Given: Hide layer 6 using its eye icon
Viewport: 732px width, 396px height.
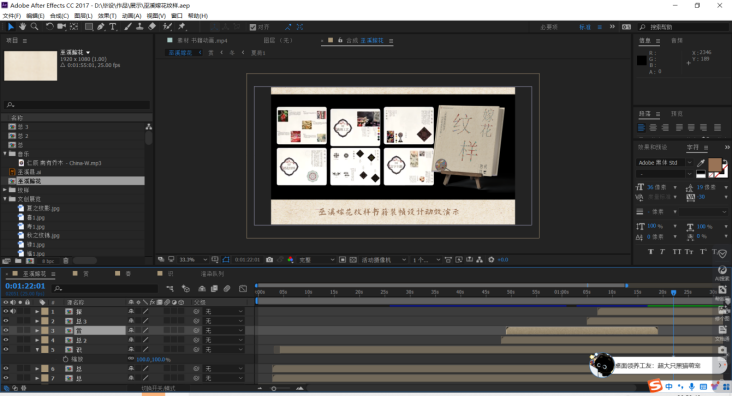Looking at the screenshot, I should coord(6,368).
